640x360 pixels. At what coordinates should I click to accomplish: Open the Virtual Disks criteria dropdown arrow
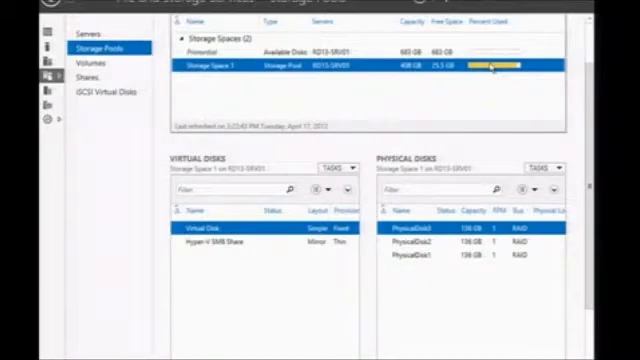click(328, 189)
